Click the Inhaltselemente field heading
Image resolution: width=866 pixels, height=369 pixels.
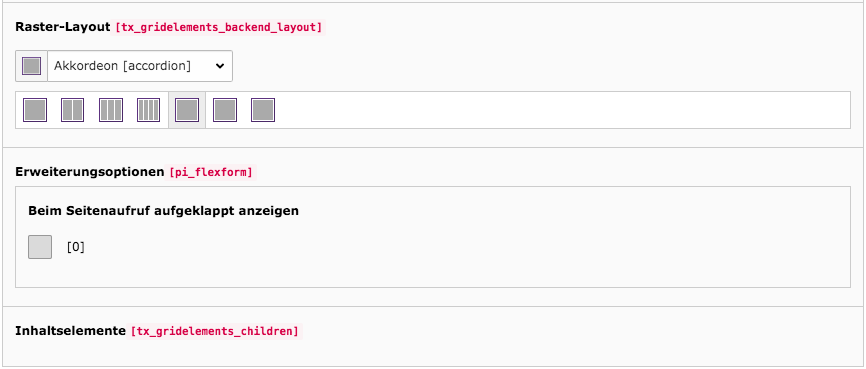[x=71, y=331]
